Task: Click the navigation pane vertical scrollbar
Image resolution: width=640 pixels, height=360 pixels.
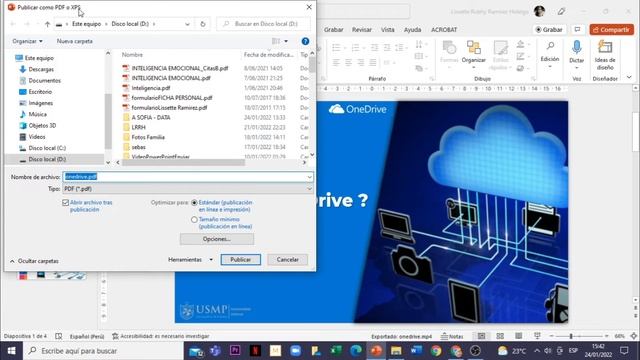Action: tap(108, 122)
